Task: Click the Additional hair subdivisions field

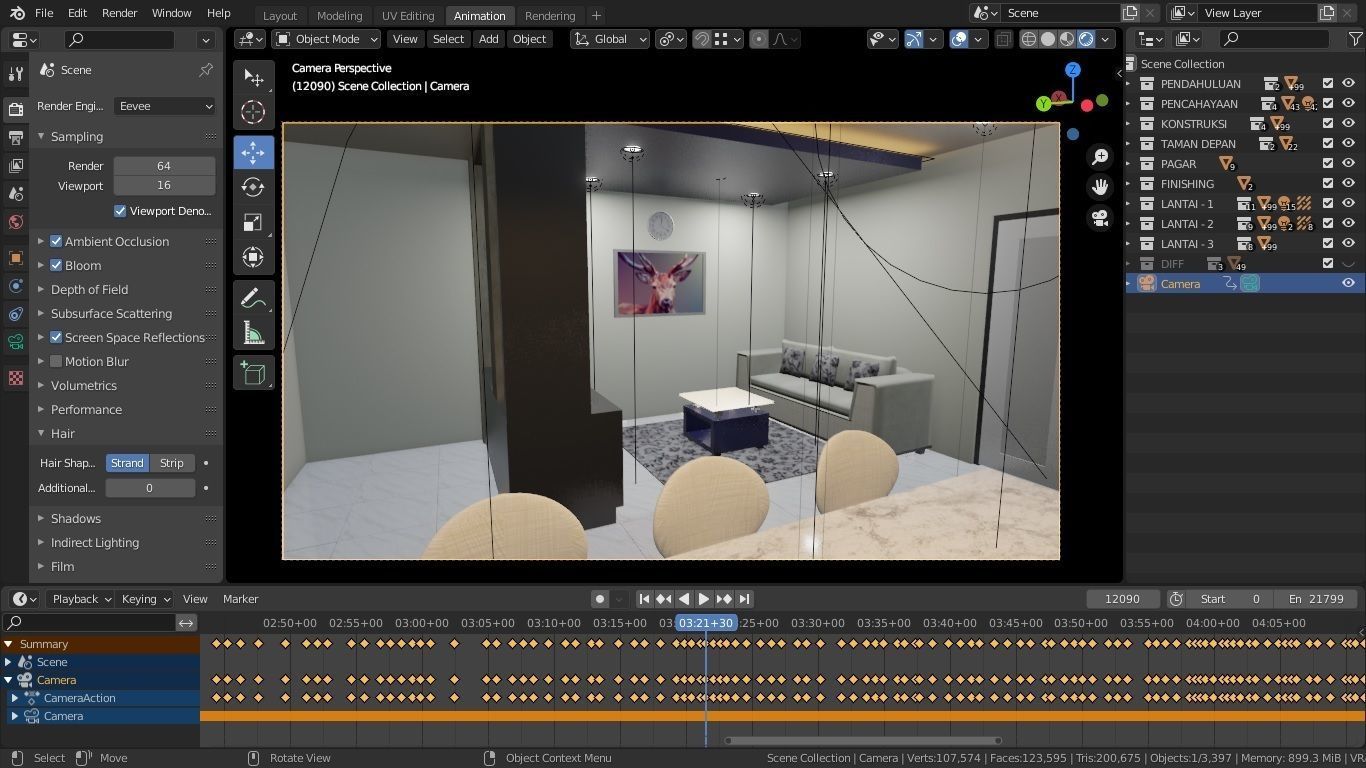Action: [x=150, y=488]
